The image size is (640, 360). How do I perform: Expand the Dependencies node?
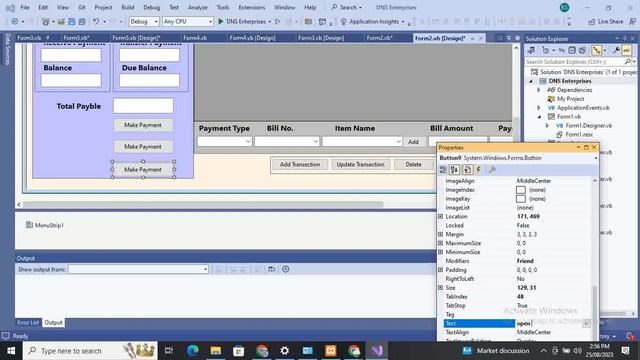(x=539, y=90)
